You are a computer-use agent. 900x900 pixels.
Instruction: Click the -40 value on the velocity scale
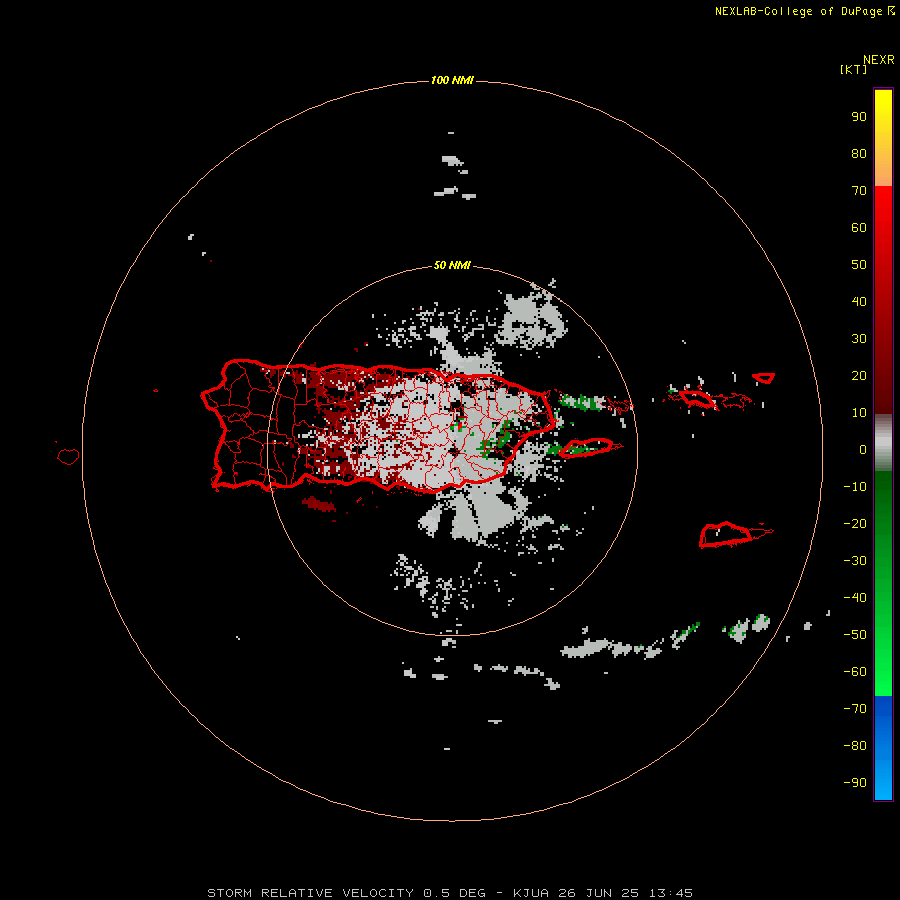[855, 598]
